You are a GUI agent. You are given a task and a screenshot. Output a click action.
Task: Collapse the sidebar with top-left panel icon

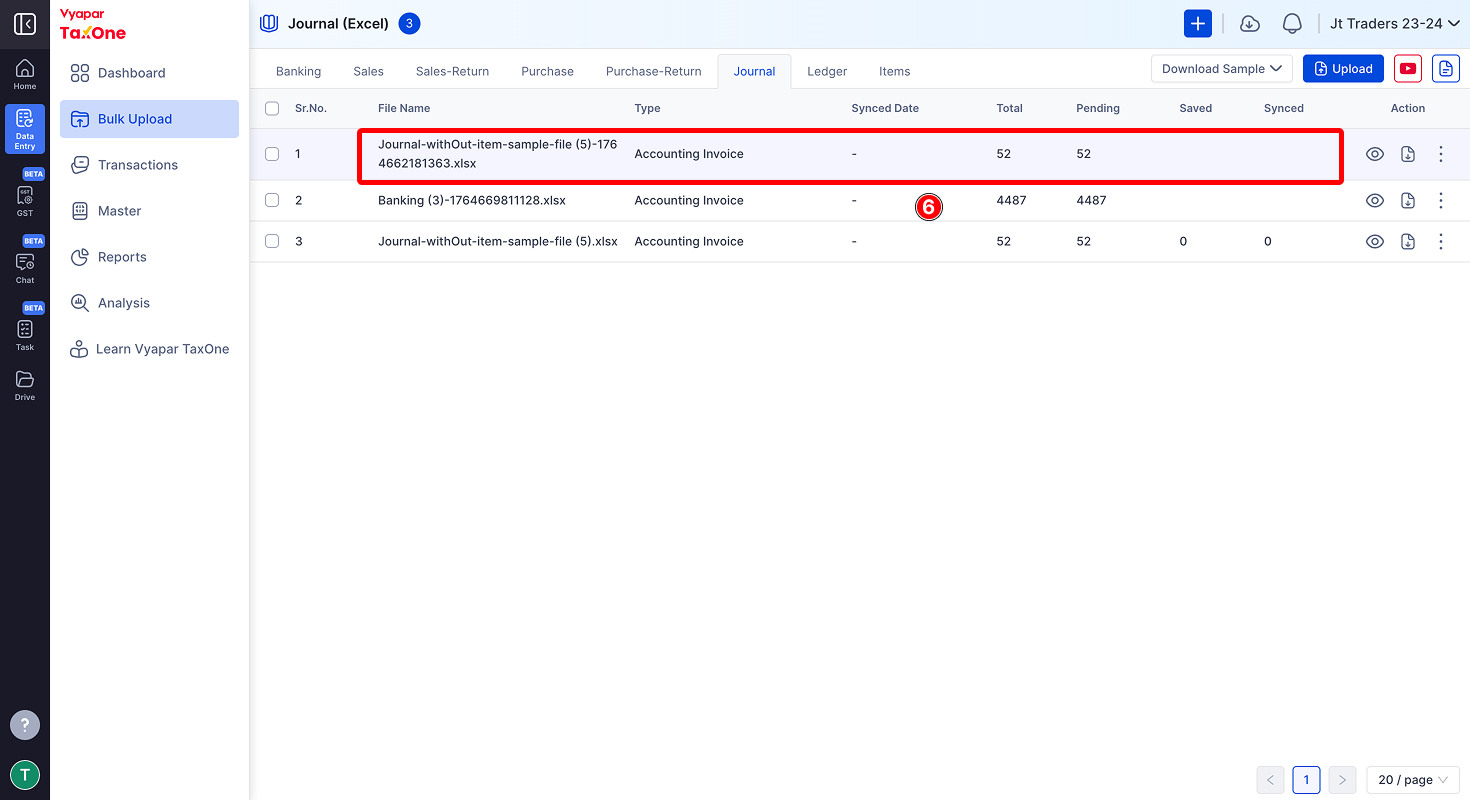(x=25, y=24)
